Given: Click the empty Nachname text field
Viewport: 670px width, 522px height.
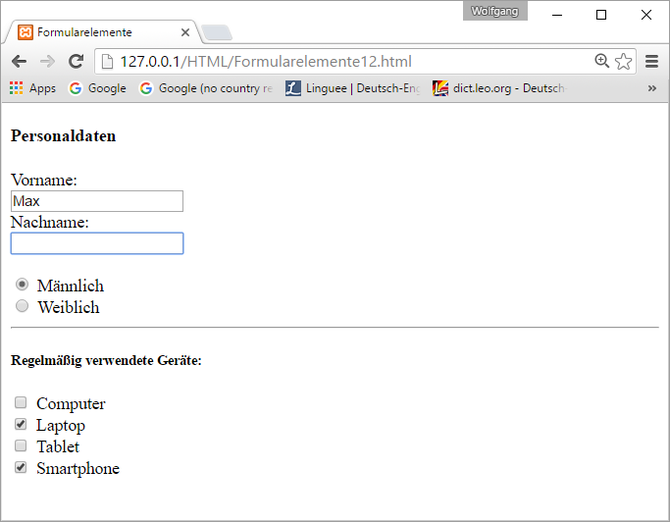Looking at the screenshot, I should [97, 243].
